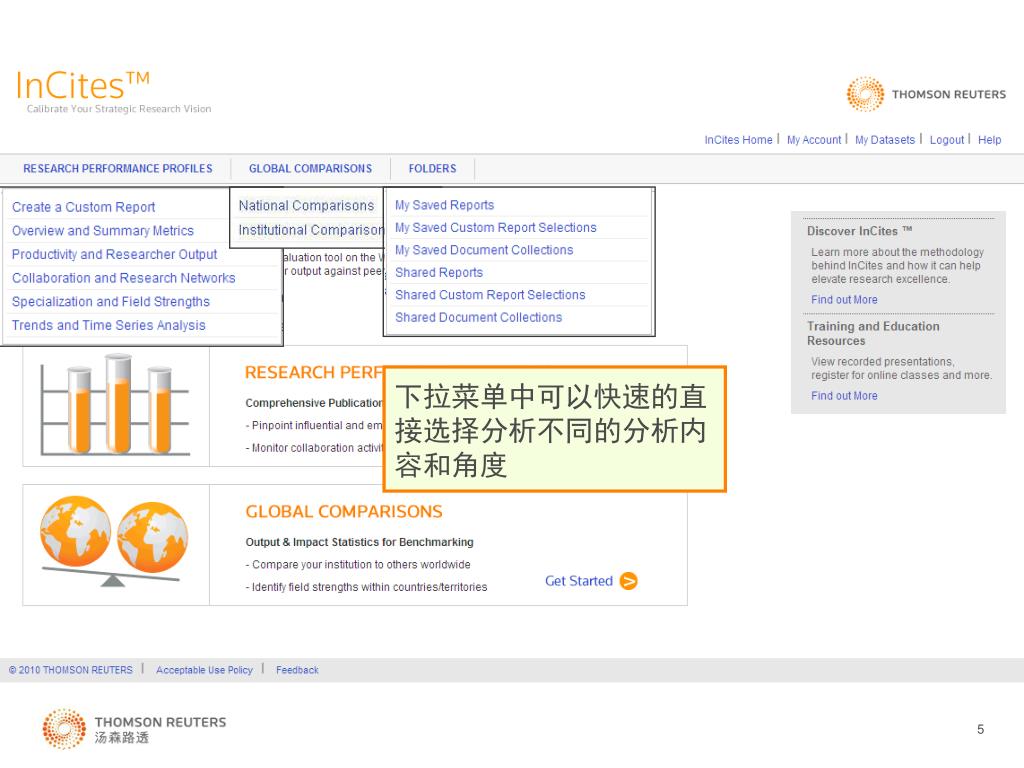The image size is (1024, 768).
Task: Click the balanced globes illustration
Action: coord(114,541)
